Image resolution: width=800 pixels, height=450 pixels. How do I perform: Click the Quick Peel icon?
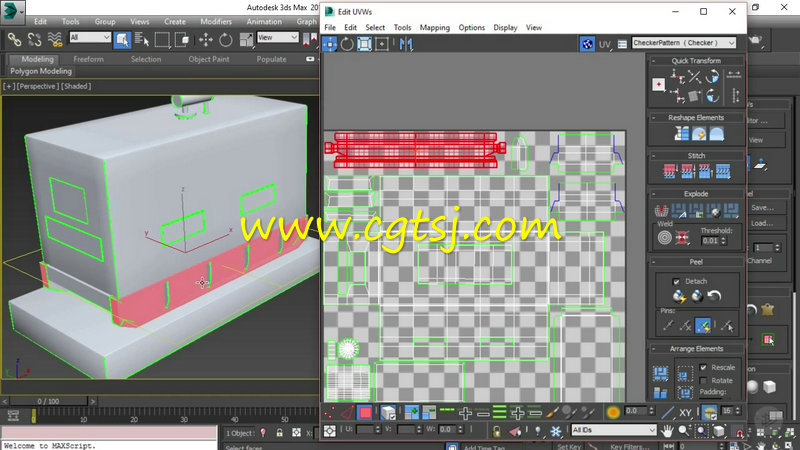point(679,296)
